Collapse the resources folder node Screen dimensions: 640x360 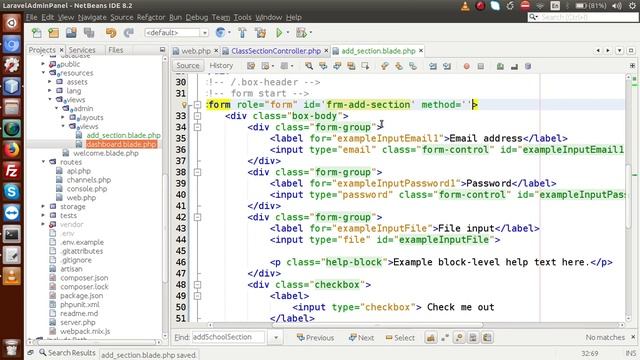43,73
